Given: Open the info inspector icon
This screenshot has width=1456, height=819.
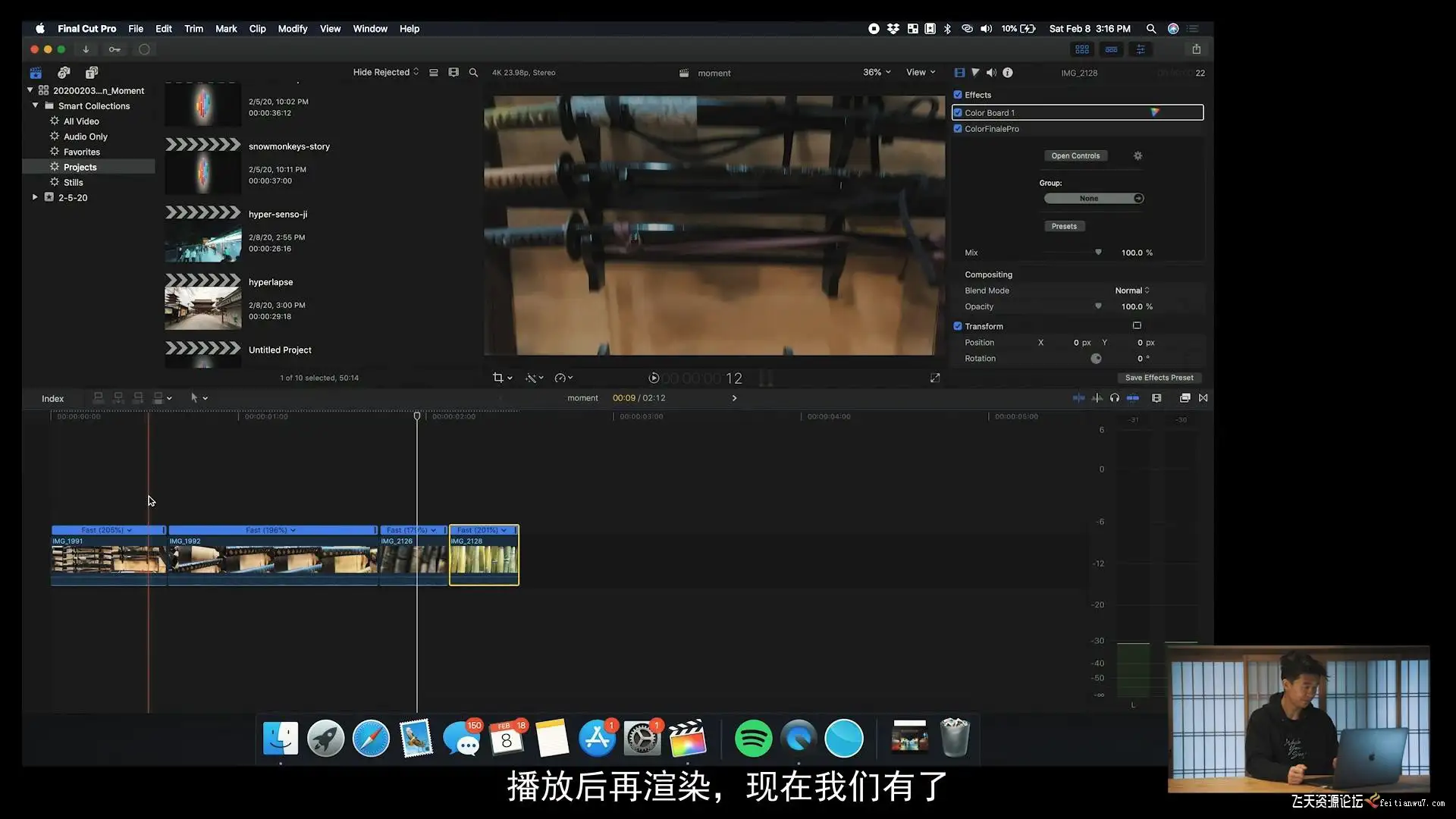Looking at the screenshot, I should pyautogui.click(x=1007, y=73).
